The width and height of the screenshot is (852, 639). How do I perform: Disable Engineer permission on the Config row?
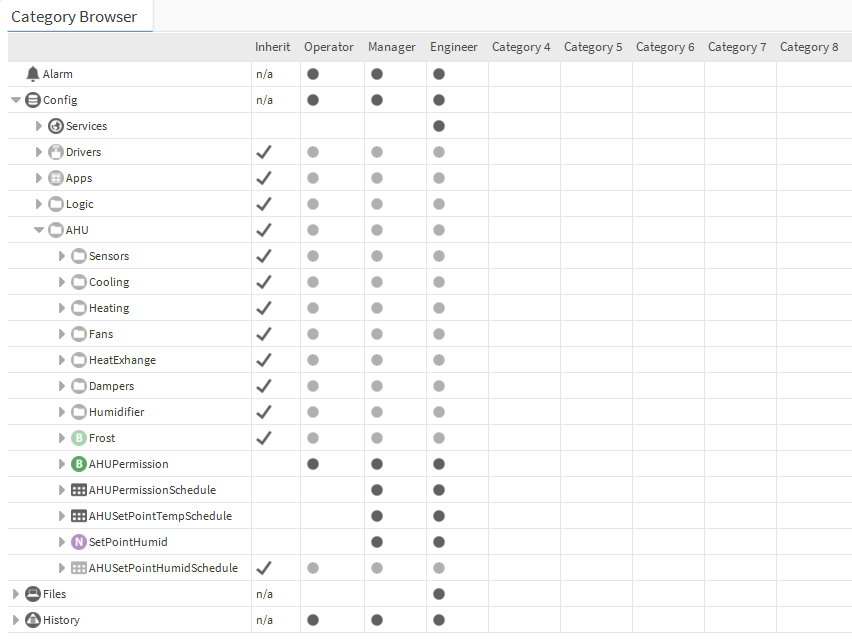coord(438,99)
